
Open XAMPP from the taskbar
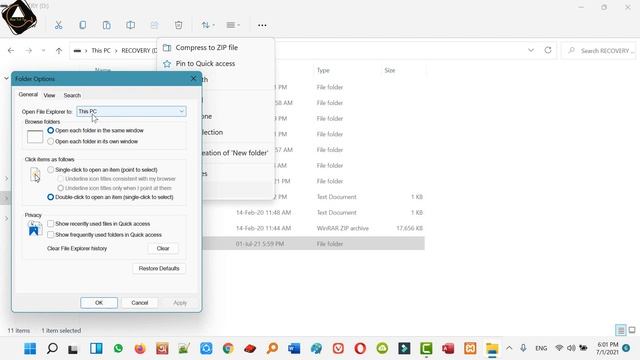pos(470,349)
